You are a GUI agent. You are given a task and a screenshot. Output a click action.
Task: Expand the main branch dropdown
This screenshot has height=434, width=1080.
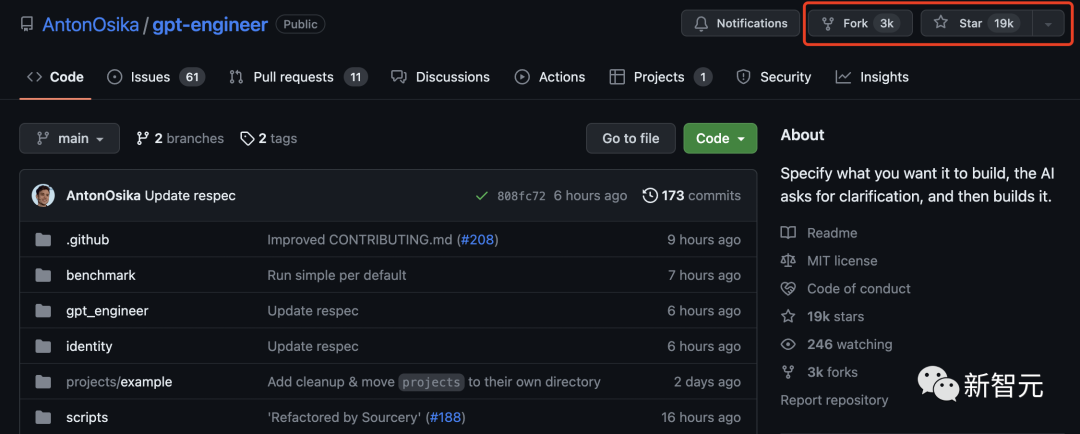tap(69, 138)
